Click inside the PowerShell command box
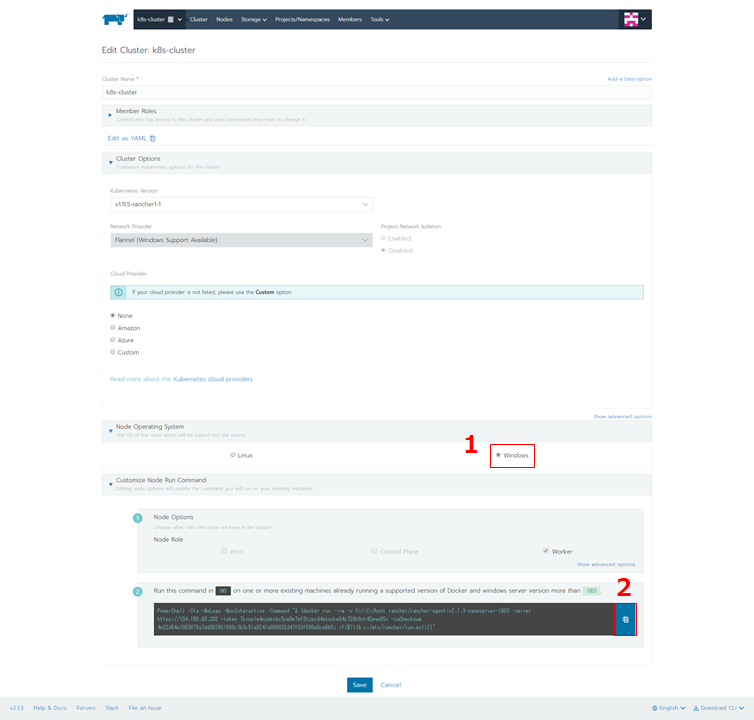Image resolution: width=754 pixels, height=720 pixels. tap(384, 619)
